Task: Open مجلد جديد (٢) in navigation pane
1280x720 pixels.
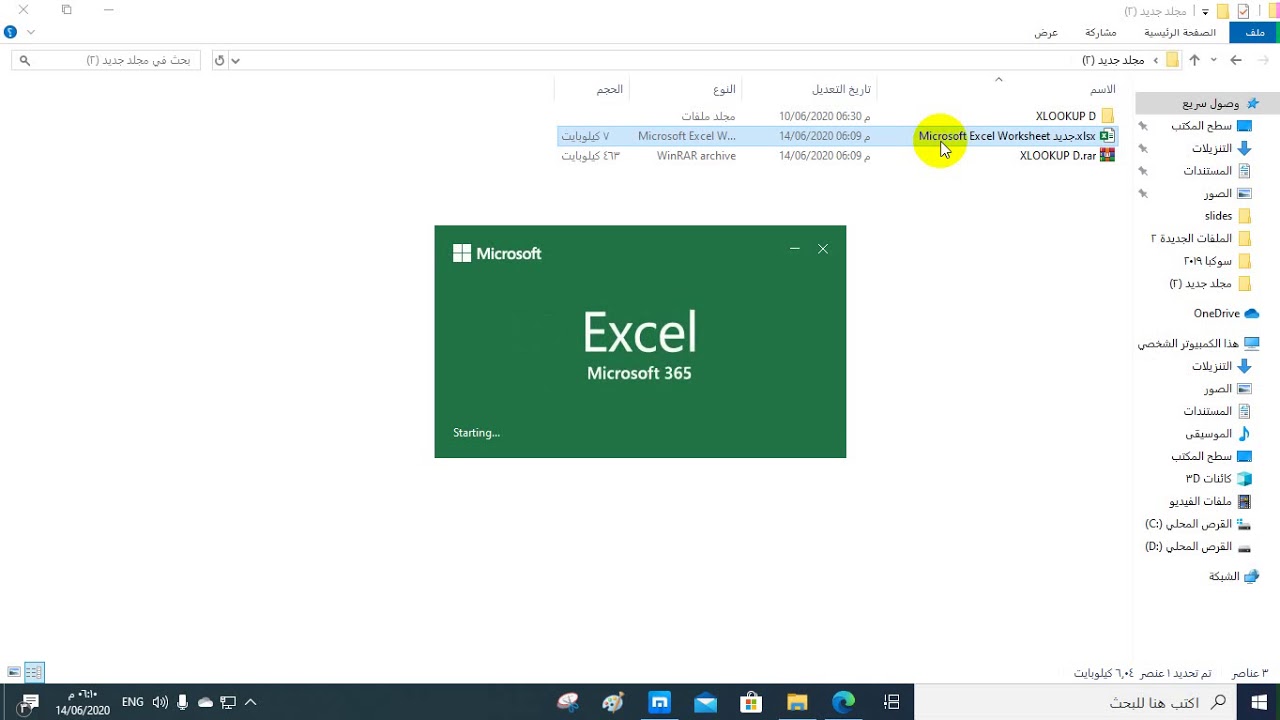Action: (x=1210, y=284)
